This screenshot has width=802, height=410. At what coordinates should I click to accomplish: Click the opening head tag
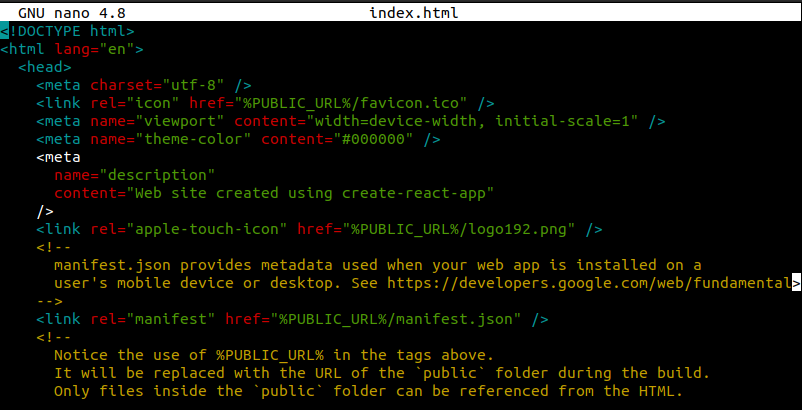(45, 67)
